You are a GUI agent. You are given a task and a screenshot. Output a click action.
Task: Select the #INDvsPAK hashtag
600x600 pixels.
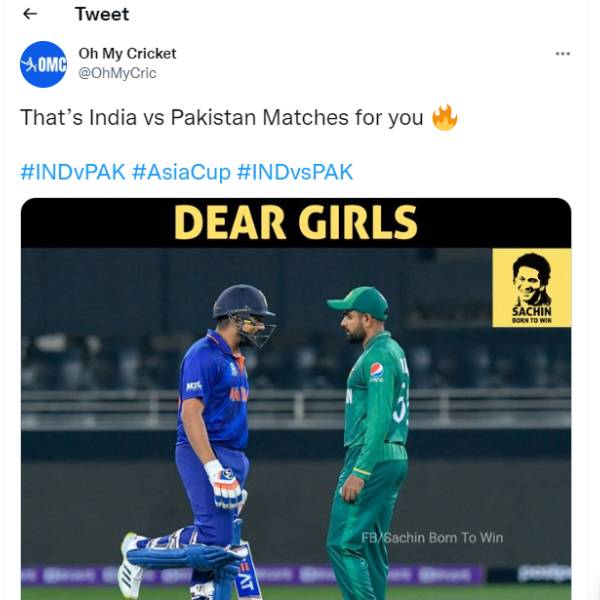[295, 171]
